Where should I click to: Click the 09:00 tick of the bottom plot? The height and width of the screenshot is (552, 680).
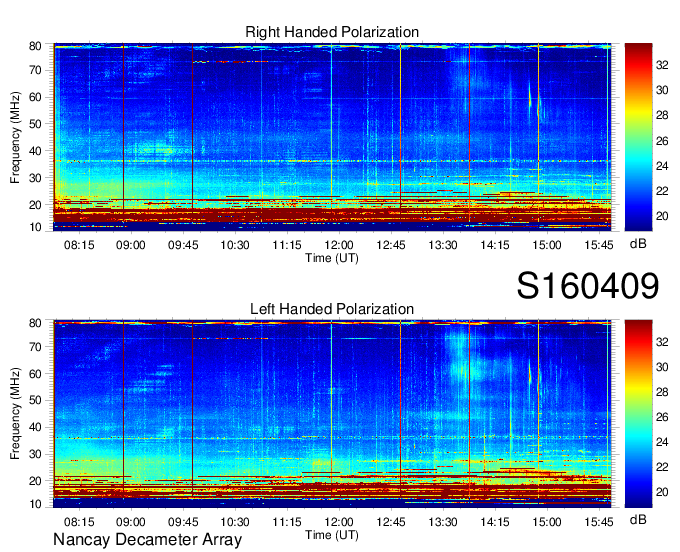click(x=131, y=522)
